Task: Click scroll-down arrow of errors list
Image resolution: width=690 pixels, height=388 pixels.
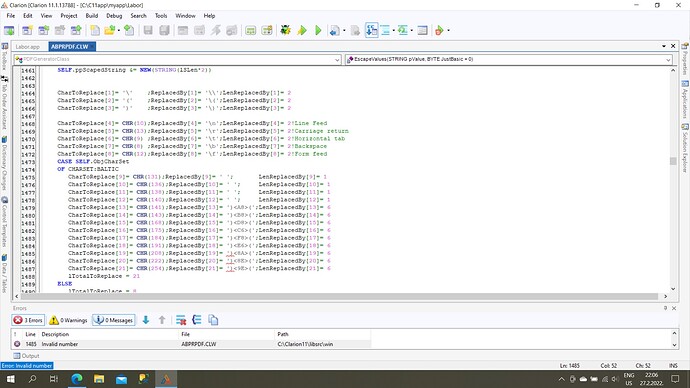Action: 674,345
